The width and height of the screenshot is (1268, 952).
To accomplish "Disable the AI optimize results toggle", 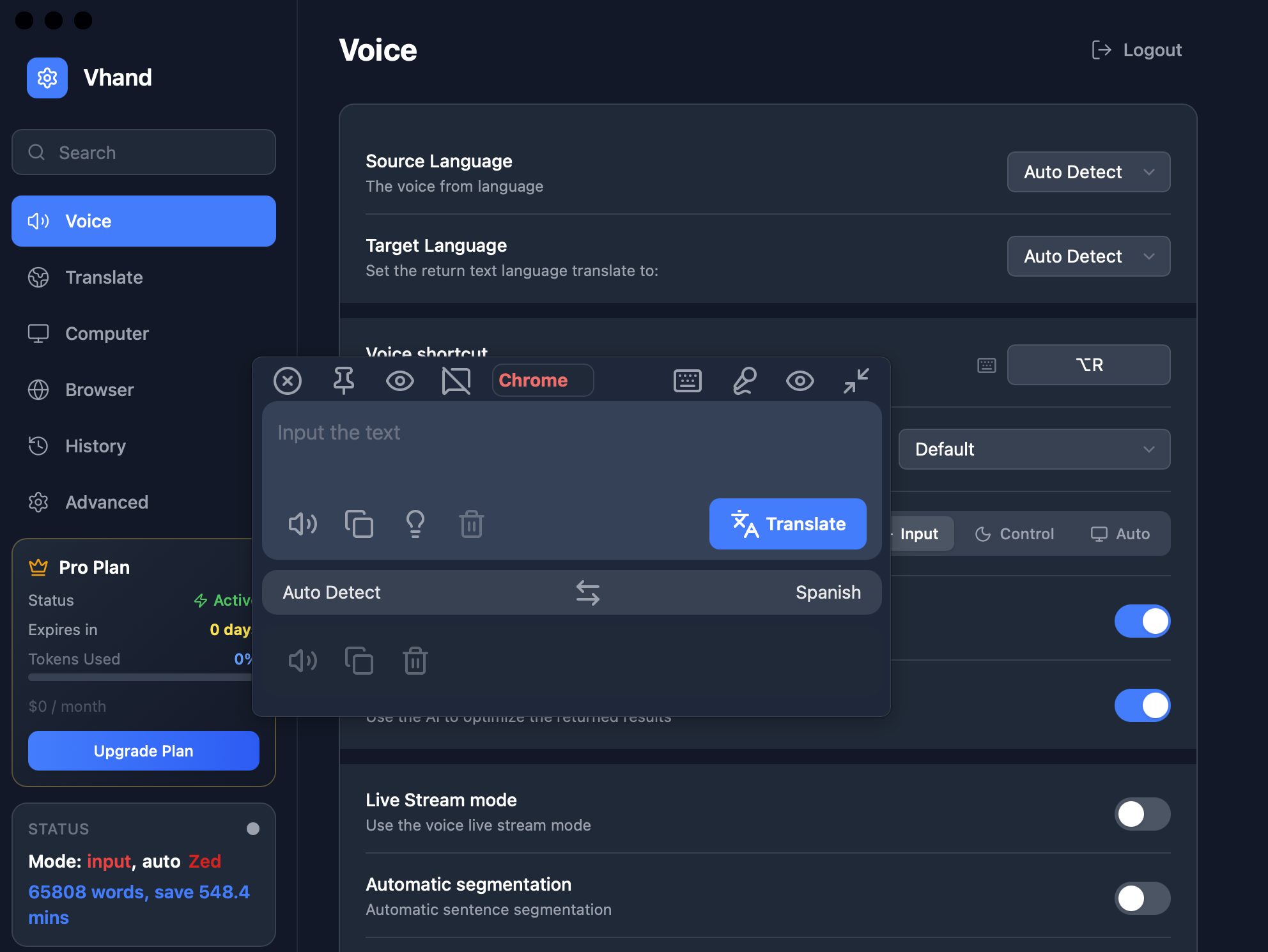I will (1141, 705).
